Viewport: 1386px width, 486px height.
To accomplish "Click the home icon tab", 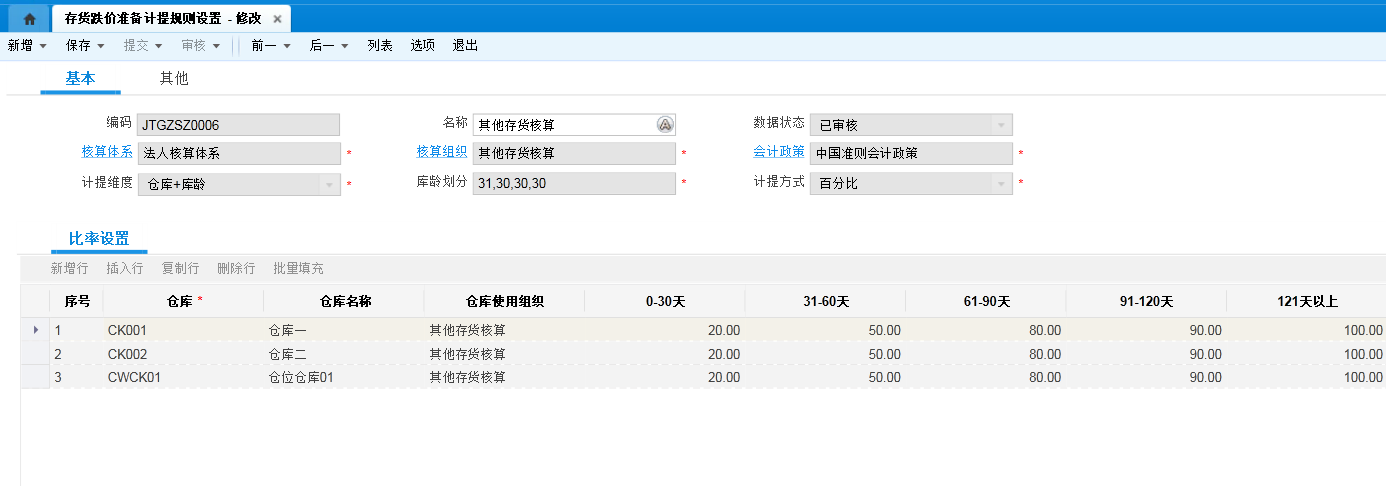I will [29, 19].
